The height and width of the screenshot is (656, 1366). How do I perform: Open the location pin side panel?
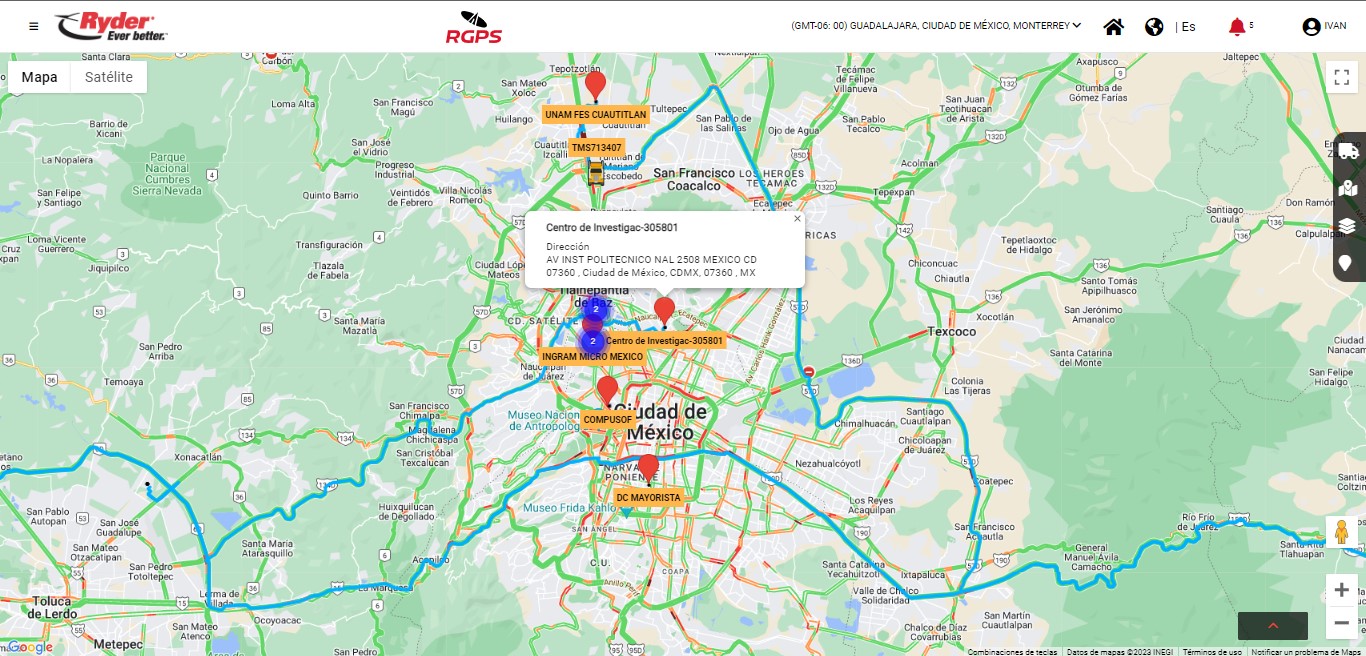click(x=1346, y=263)
